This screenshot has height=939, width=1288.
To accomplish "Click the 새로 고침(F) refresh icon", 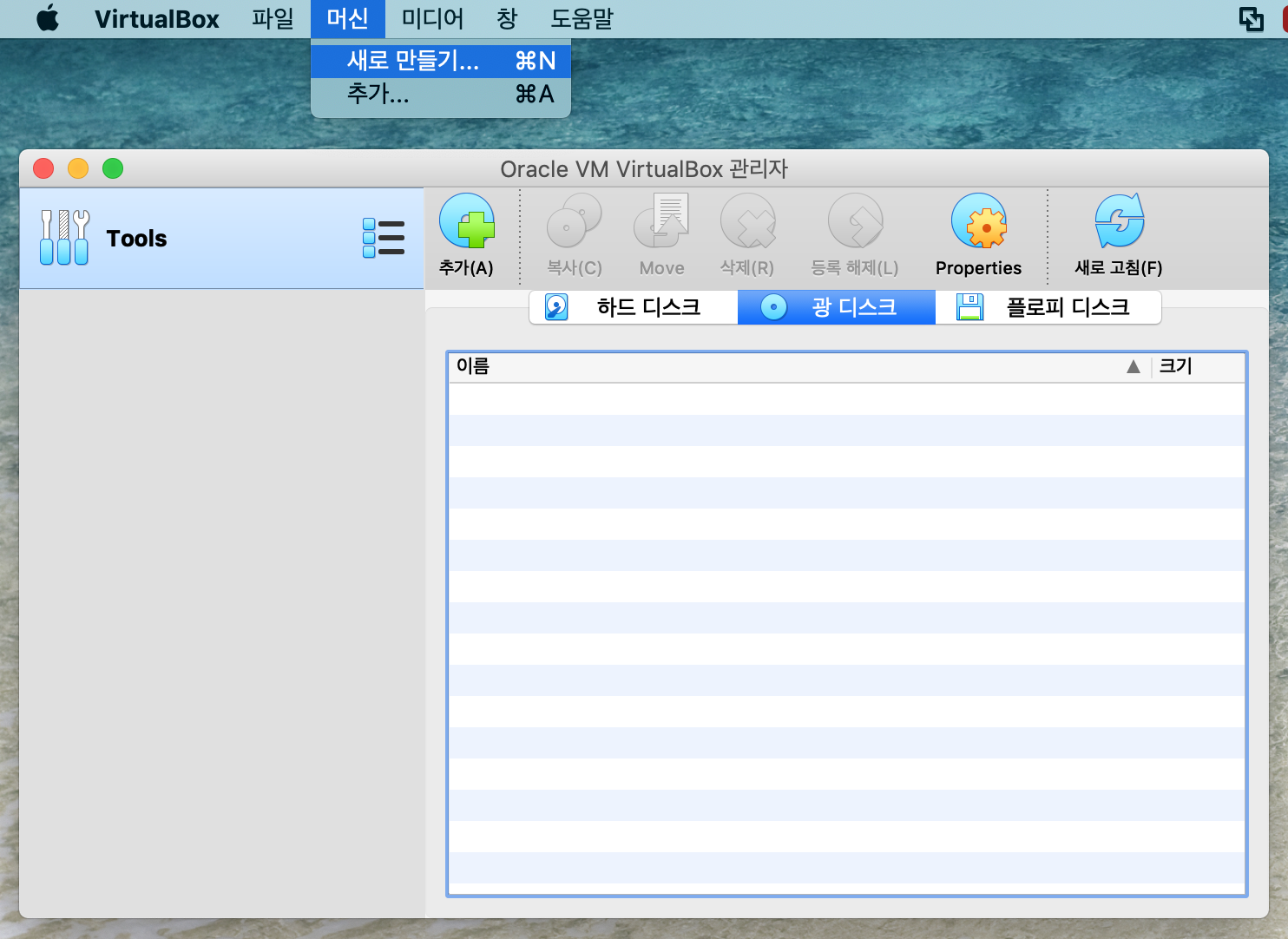I will coord(1119,222).
